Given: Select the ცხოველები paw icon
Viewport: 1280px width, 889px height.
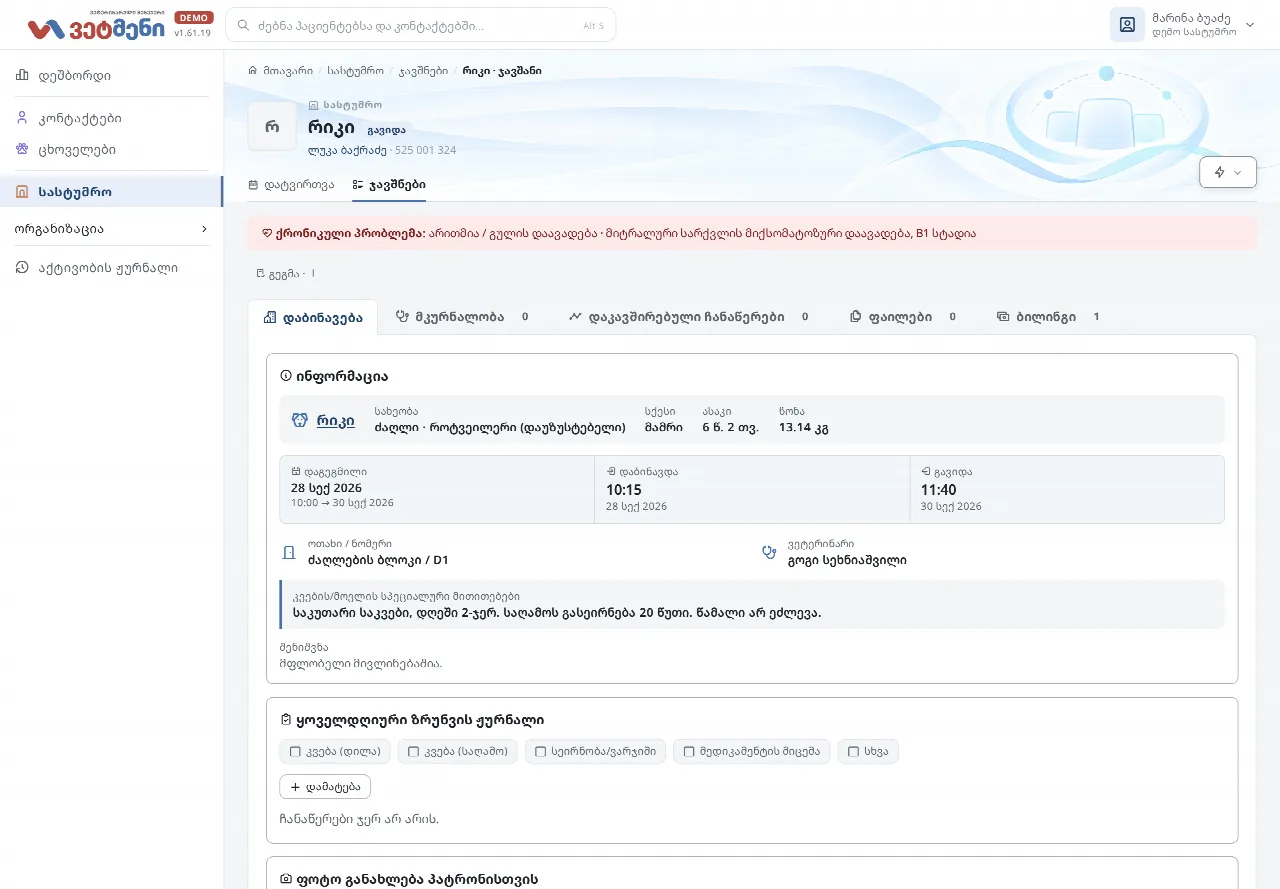Looking at the screenshot, I should point(22,149).
